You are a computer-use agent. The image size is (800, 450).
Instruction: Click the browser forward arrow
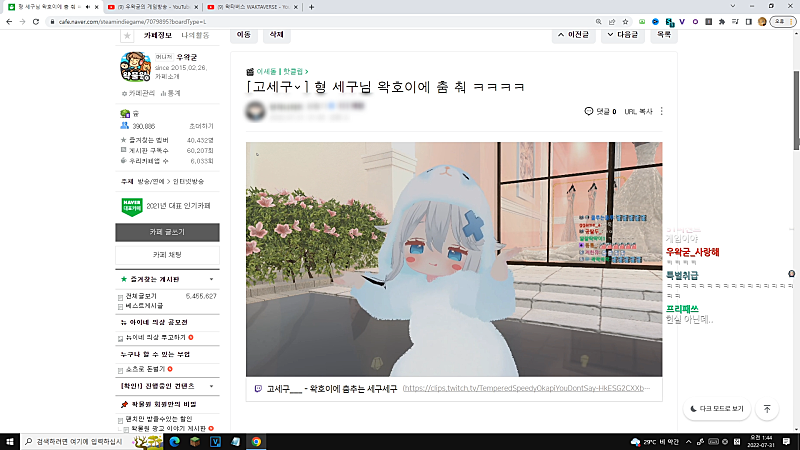coord(22,22)
